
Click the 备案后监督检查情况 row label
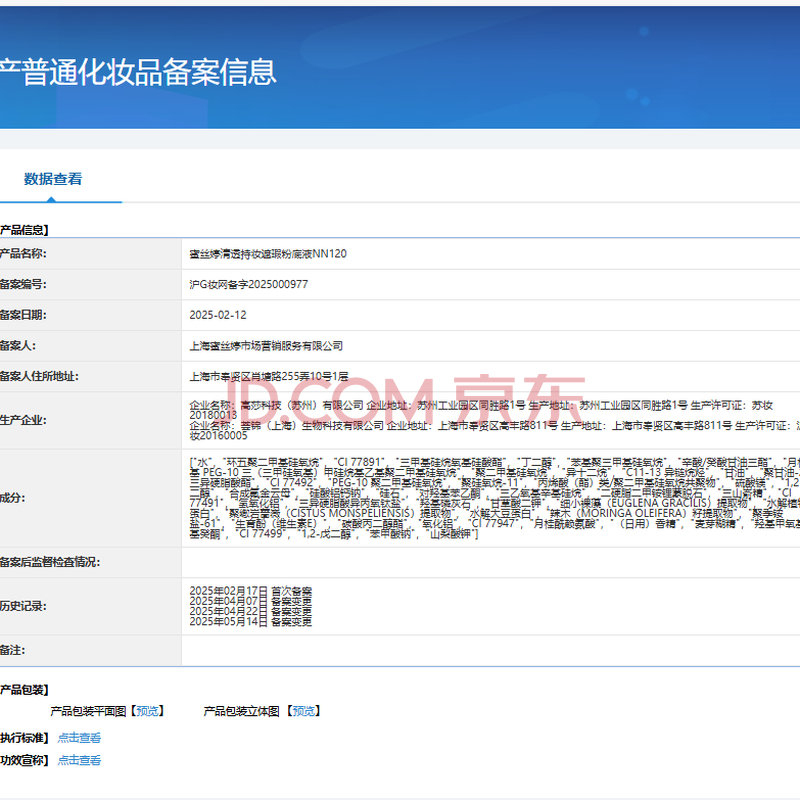57,563
